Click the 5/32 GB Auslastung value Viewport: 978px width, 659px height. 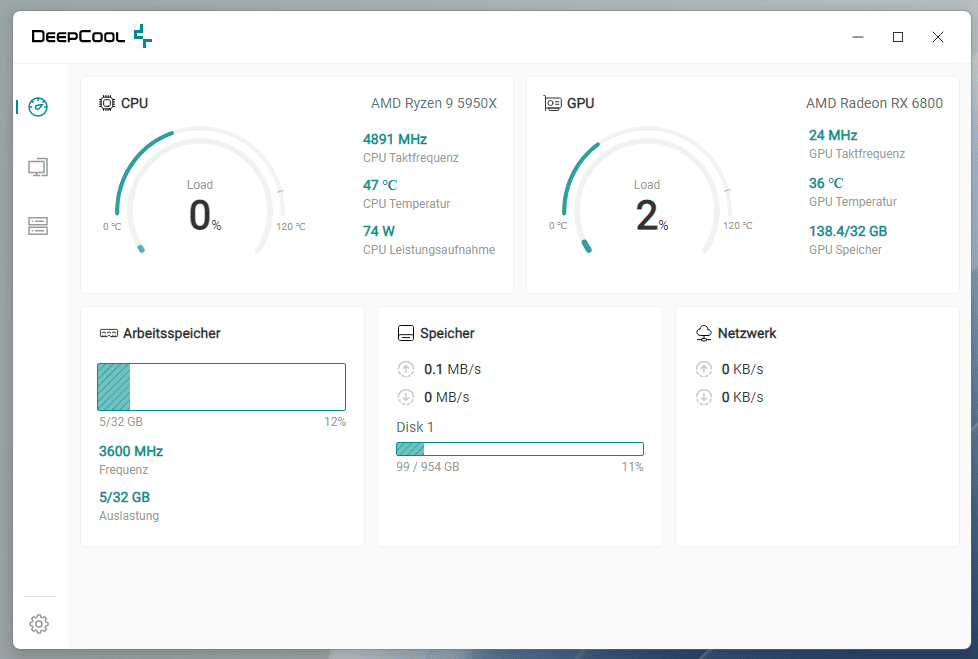[124, 498]
